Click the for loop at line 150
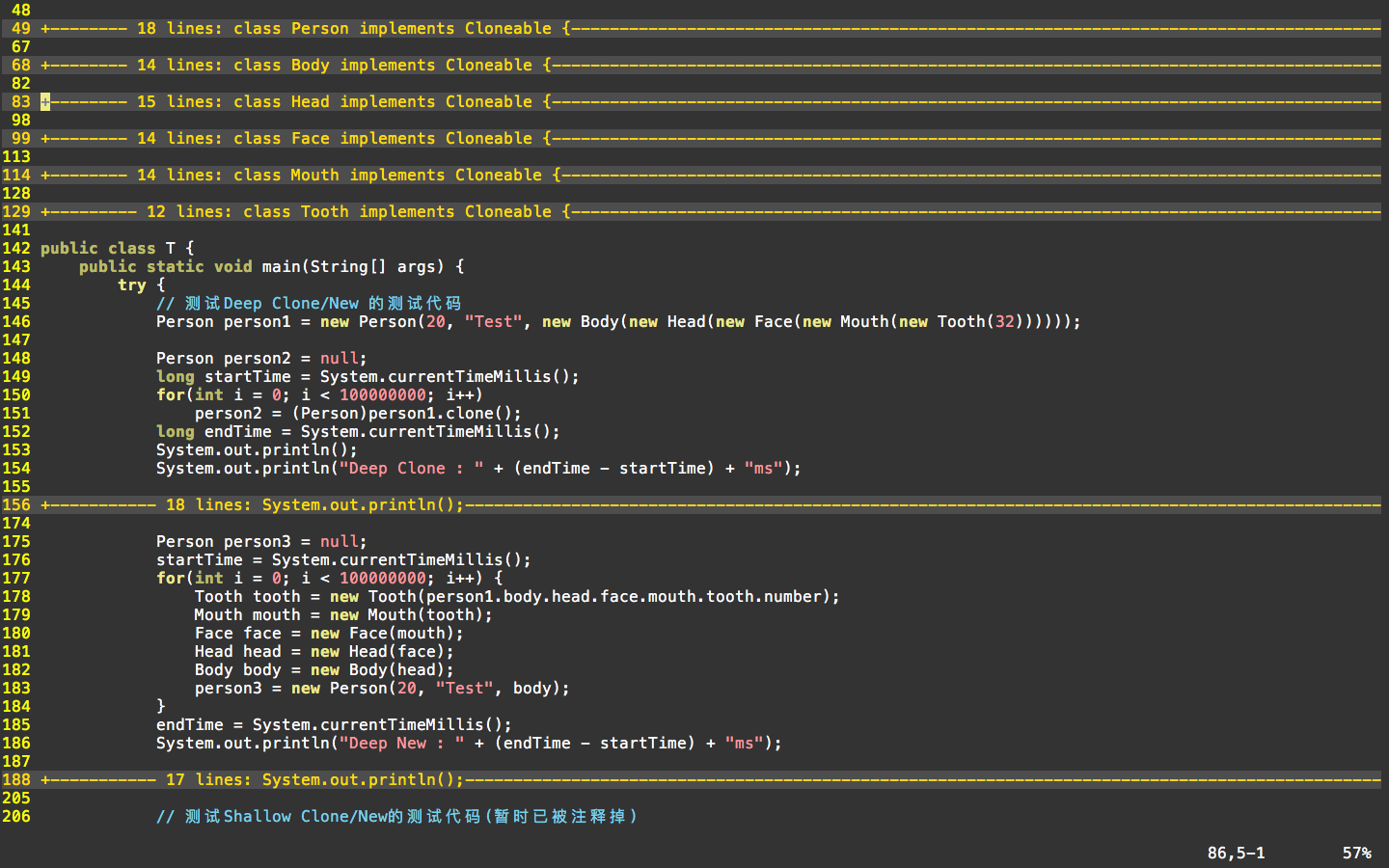 pos(320,395)
